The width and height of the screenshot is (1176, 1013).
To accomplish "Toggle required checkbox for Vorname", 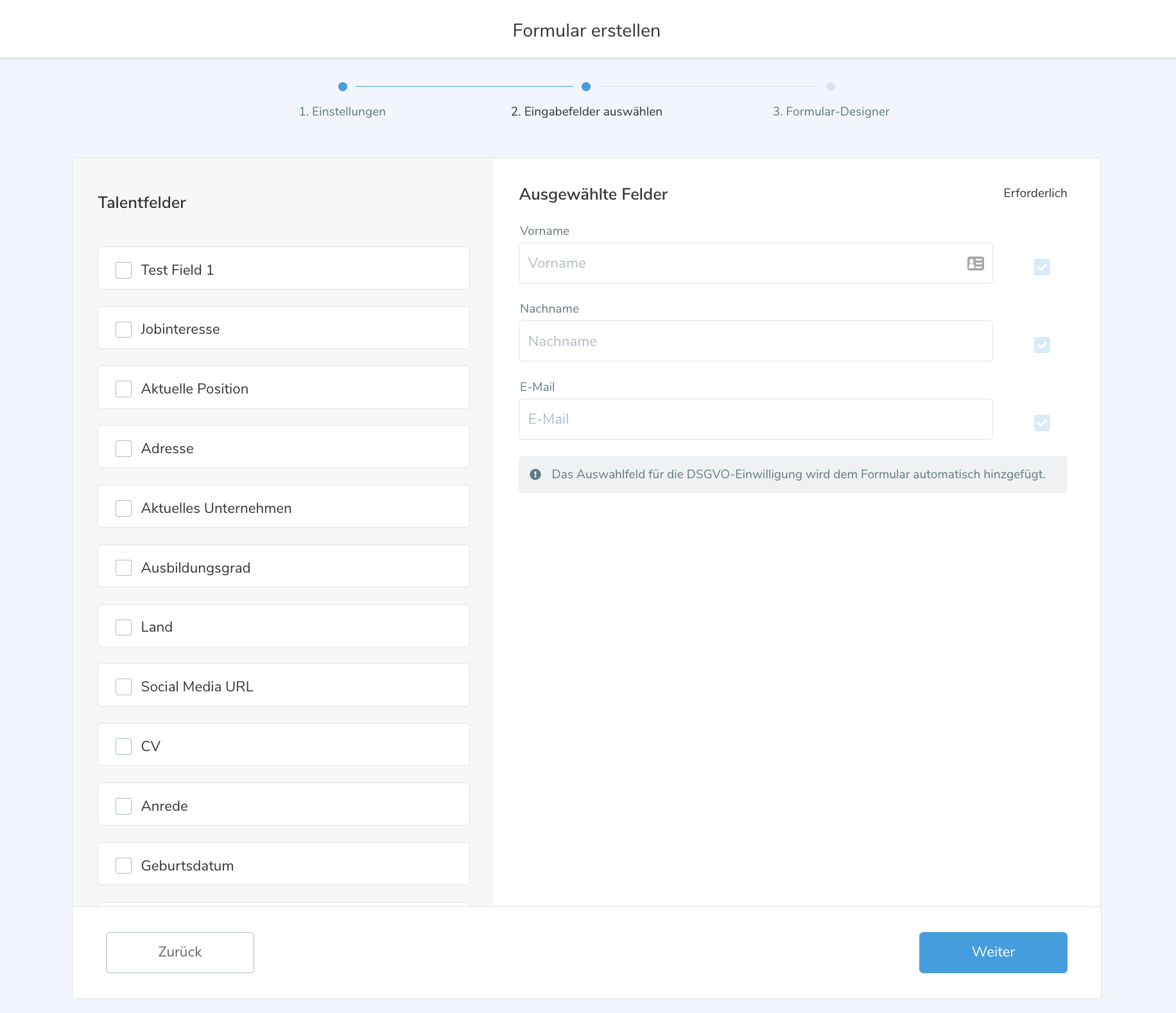I will click(x=1042, y=267).
